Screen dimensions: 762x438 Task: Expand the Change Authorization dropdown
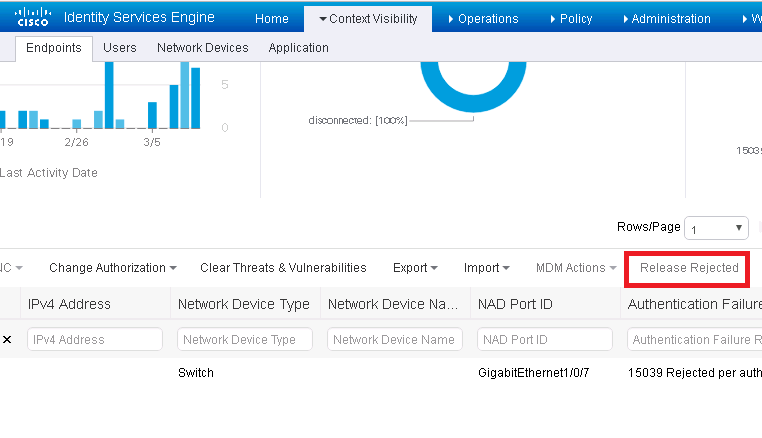coord(112,268)
